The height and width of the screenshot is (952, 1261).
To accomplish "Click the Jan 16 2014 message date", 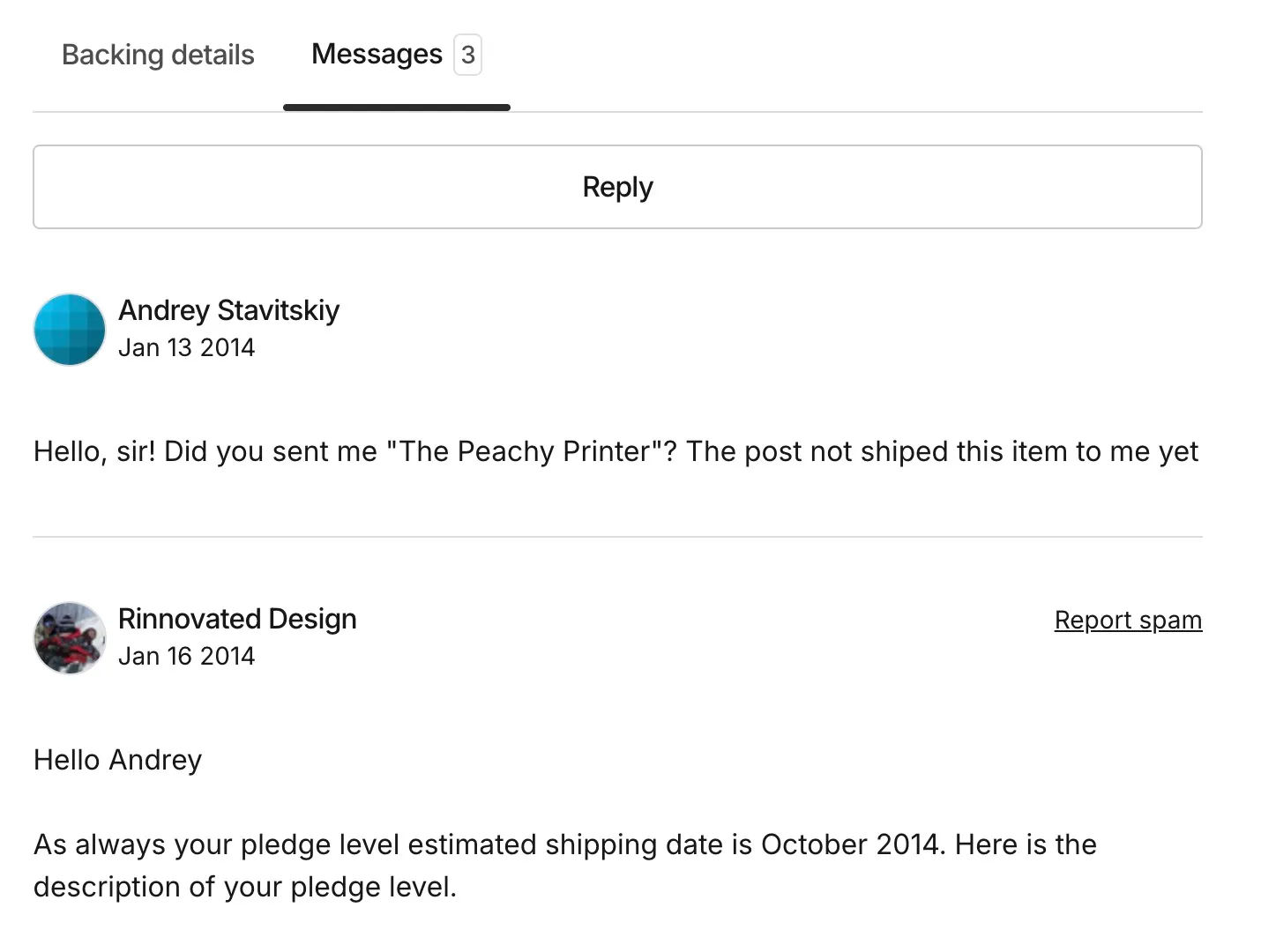I will coord(186,656).
